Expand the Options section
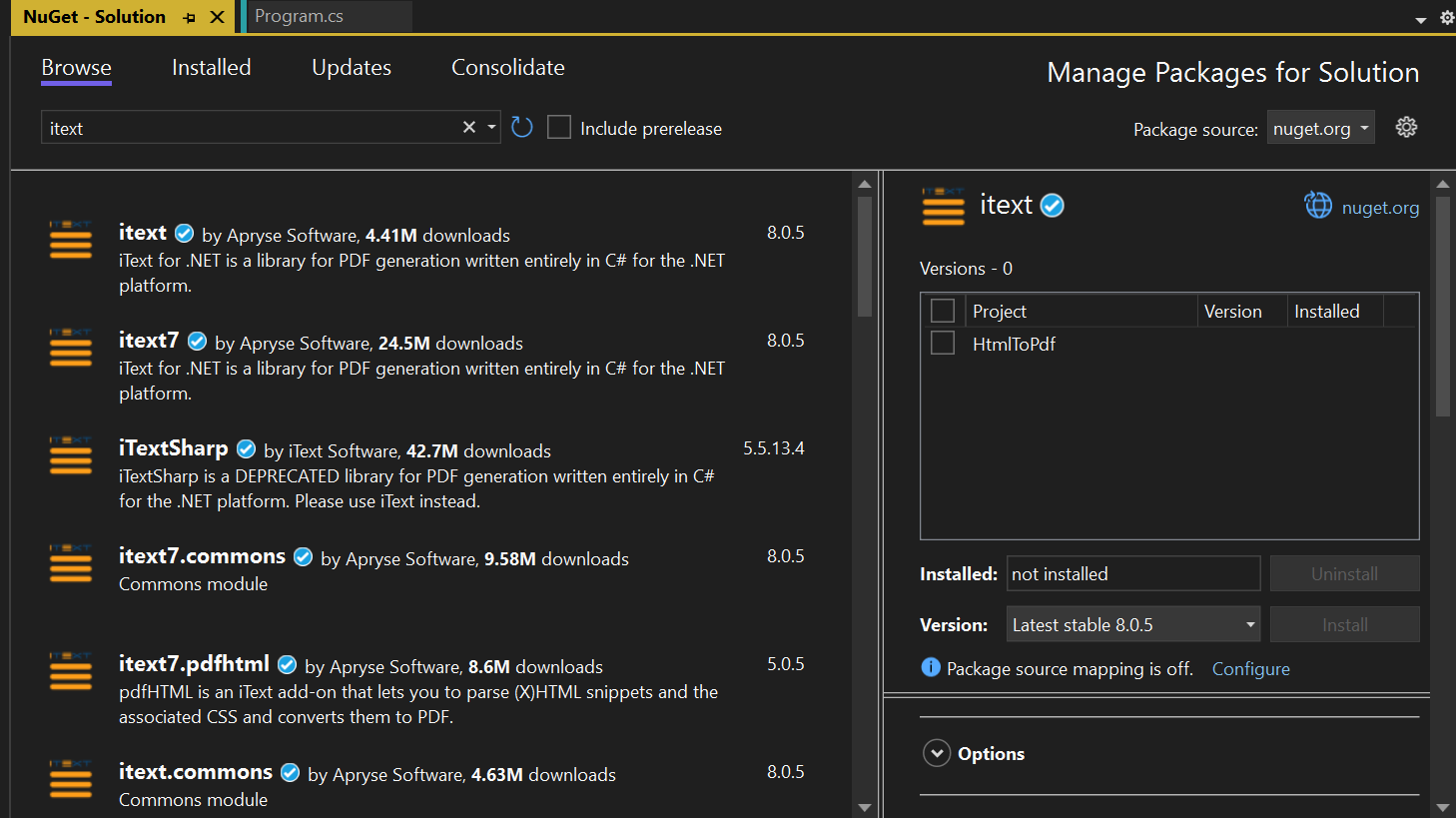This screenshot has width=1456, height=818. [937, 753]
